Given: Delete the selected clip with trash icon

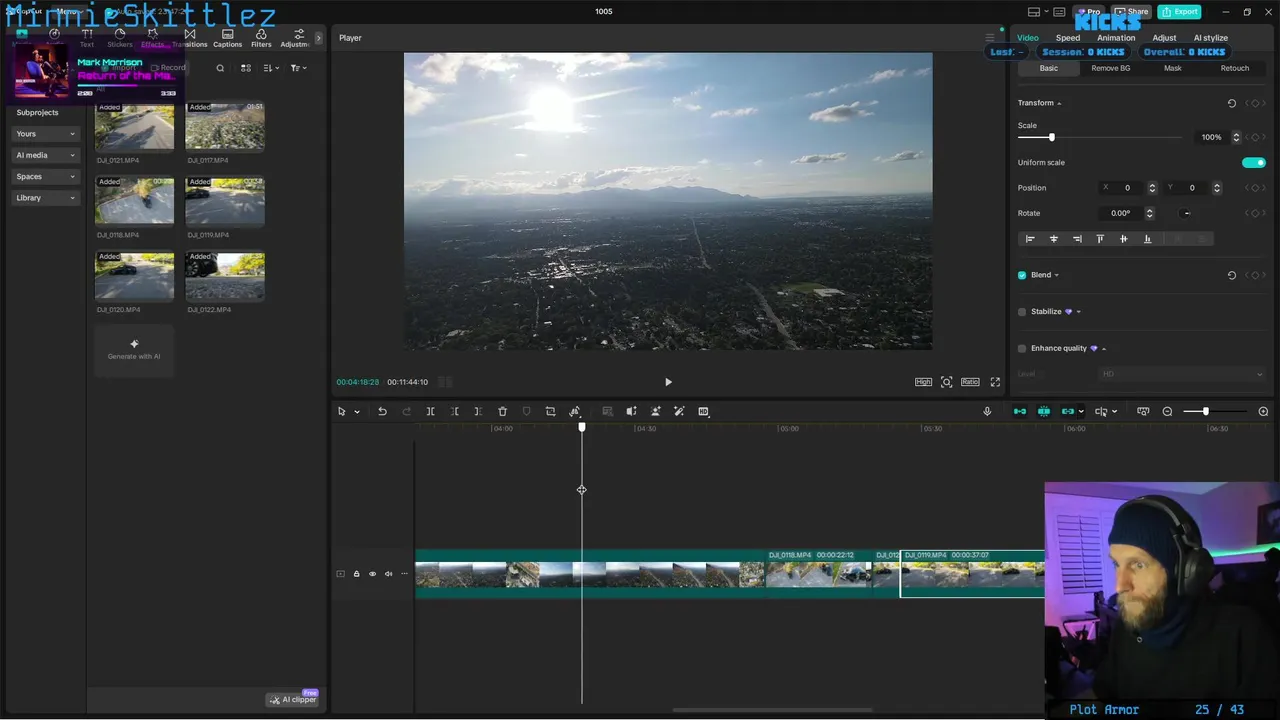Looking at the screenshot, I should [502, 411].
